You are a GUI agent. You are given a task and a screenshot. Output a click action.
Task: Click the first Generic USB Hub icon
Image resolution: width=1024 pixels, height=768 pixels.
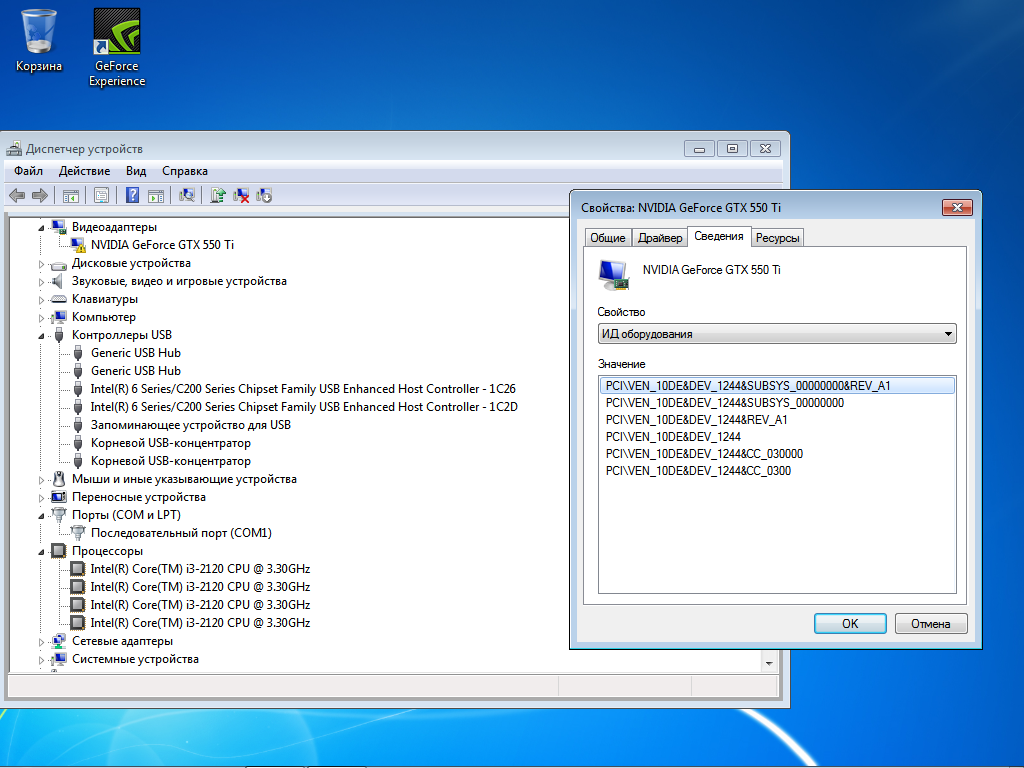[x=78, y=353]
